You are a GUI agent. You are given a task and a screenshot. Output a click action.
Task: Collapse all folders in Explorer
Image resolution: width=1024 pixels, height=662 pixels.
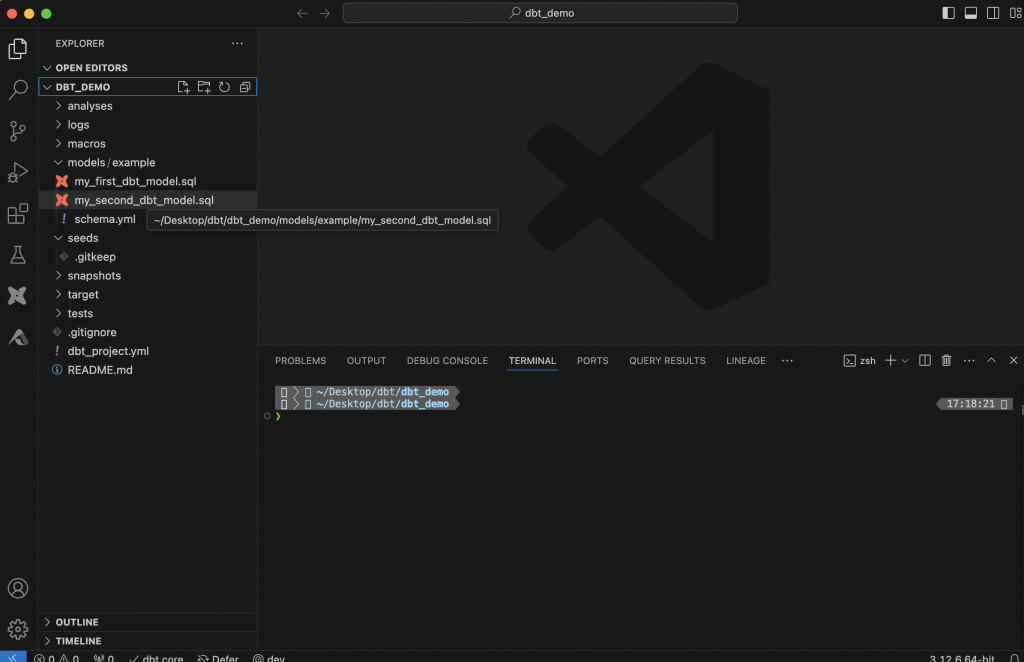[245, 87]
